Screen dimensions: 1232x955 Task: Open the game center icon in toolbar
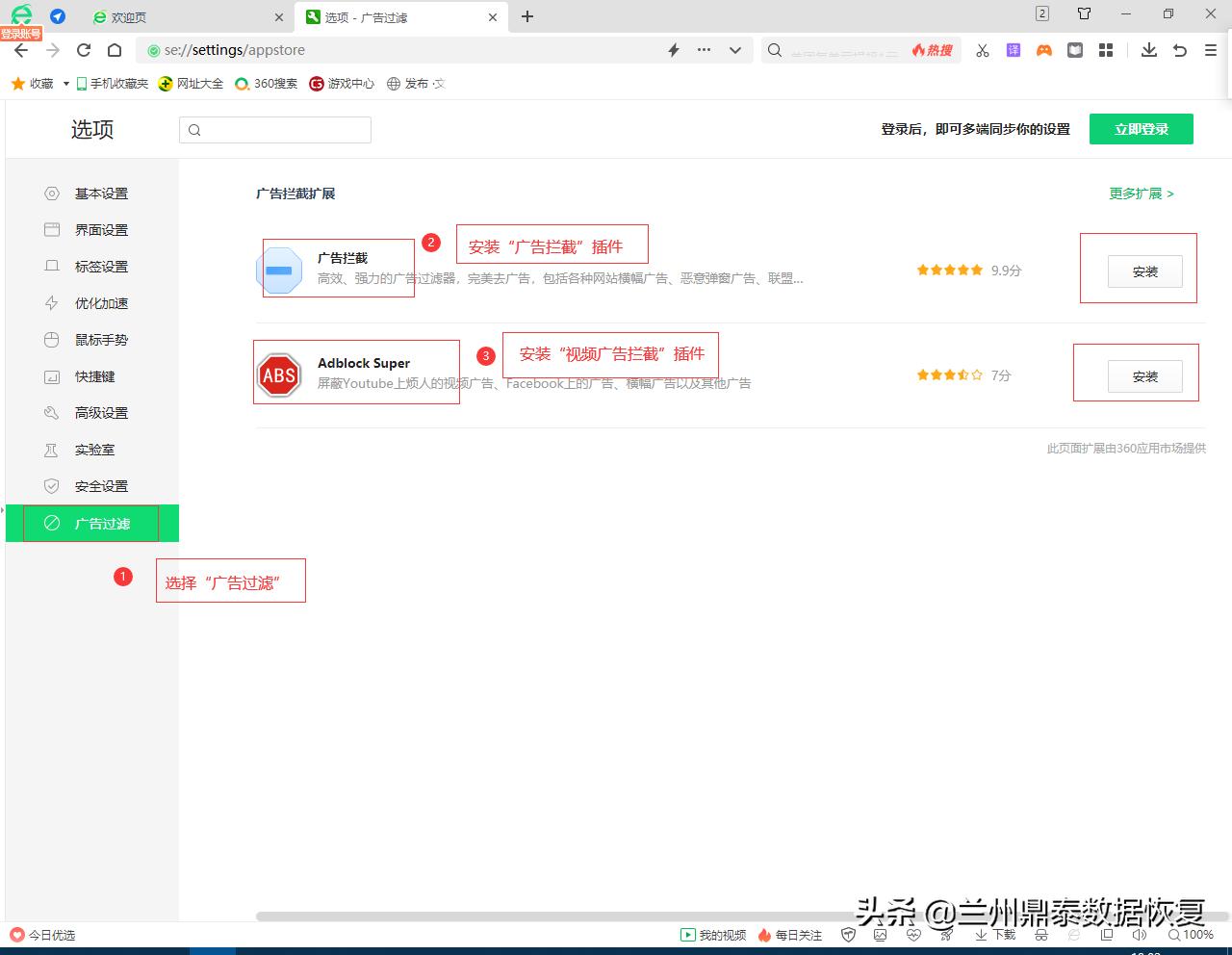pos(1043,49)
